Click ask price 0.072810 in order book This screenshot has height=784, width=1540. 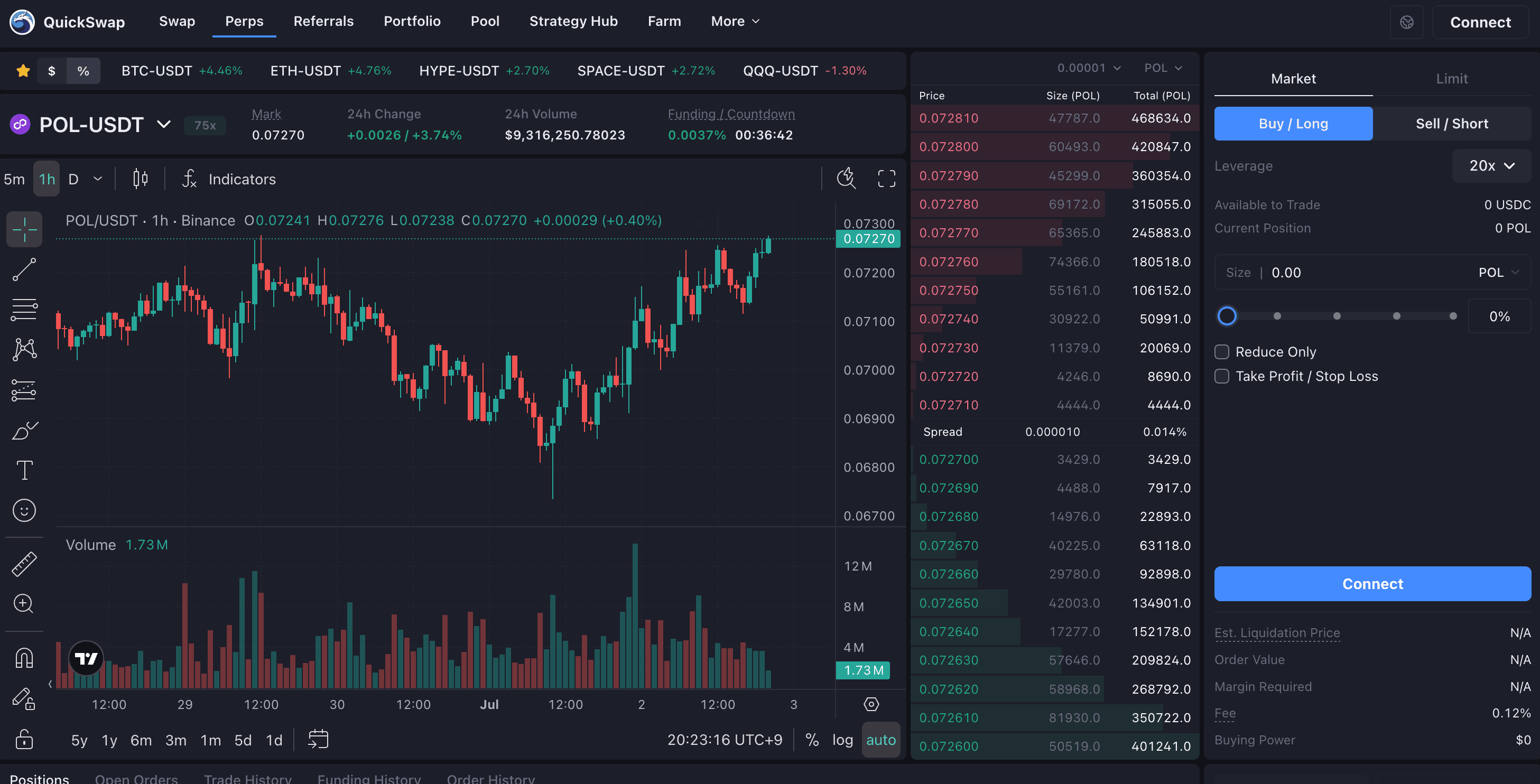(949, 118)
